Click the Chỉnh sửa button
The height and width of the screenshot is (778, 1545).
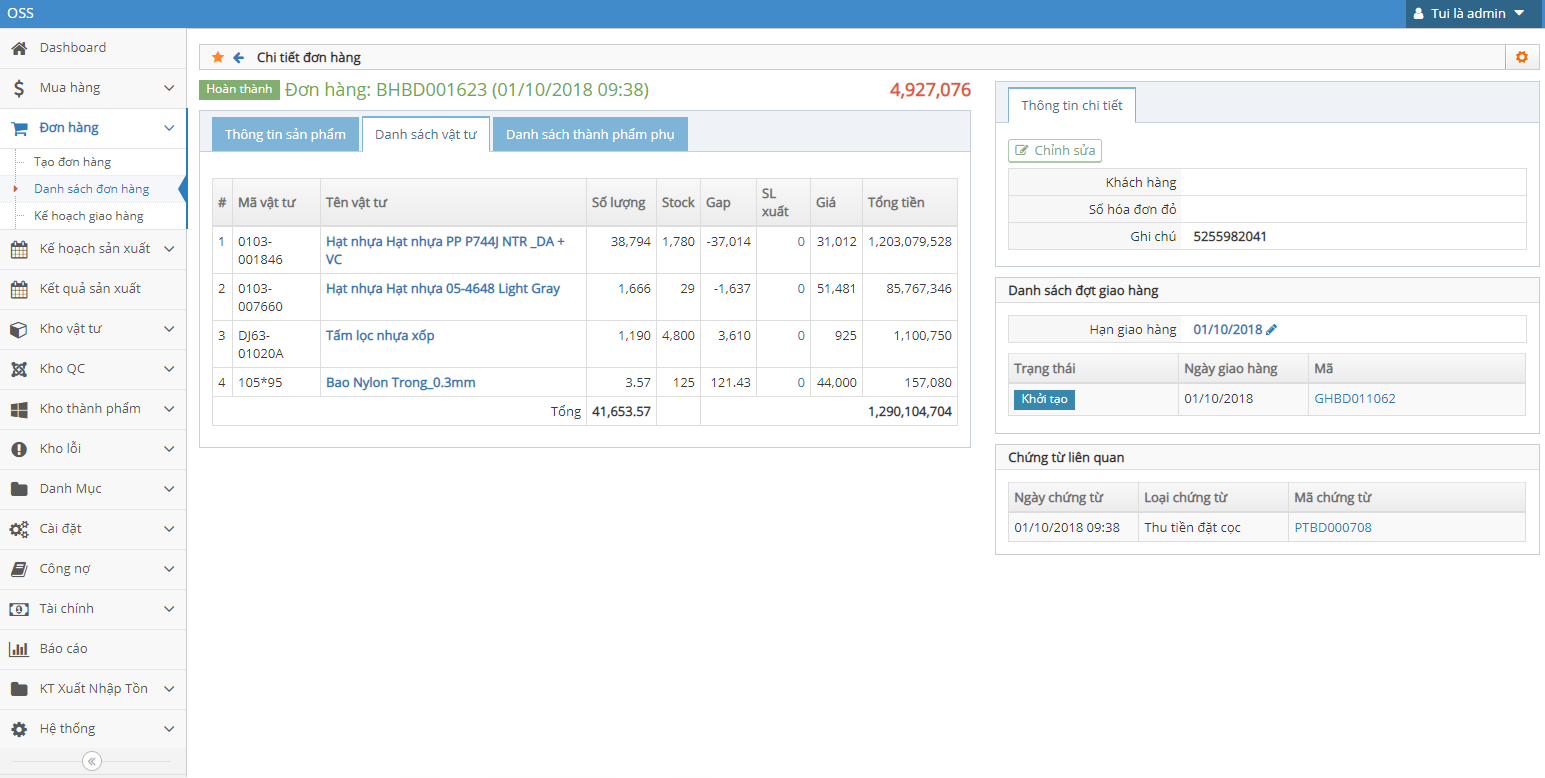click(x=1055, y=151)
